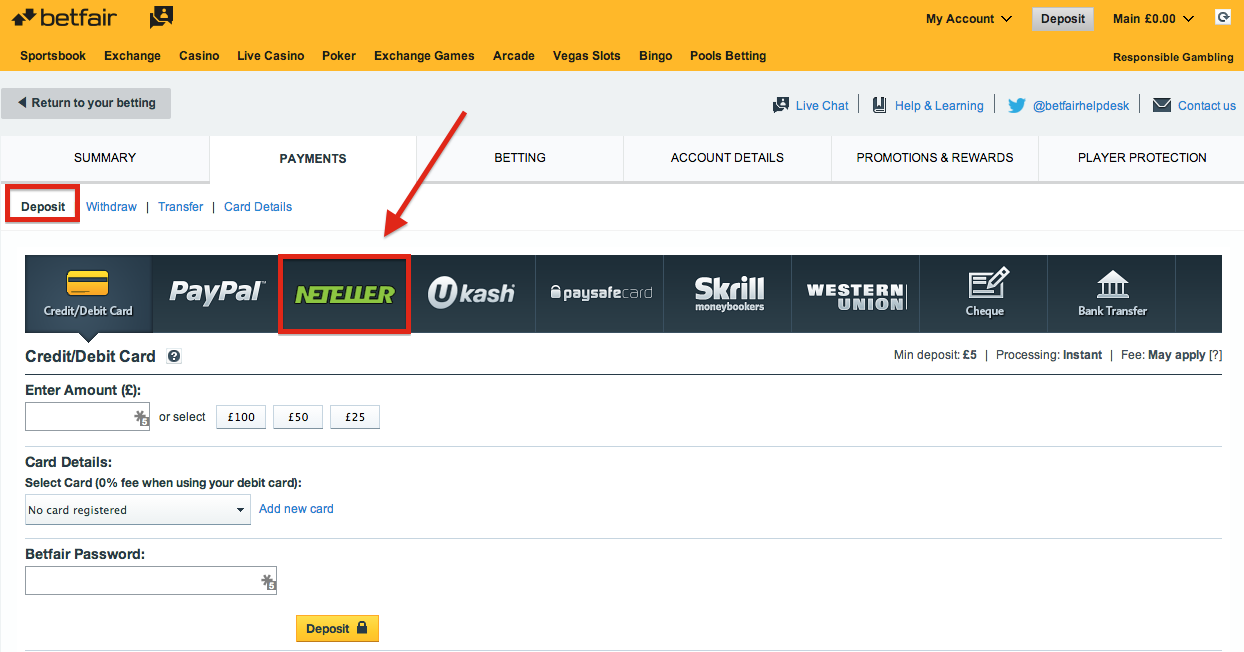The width and height of the screenshot is (1244, 652).
Task: Focus the Enter Amount input field
Action: click(87, 417)
